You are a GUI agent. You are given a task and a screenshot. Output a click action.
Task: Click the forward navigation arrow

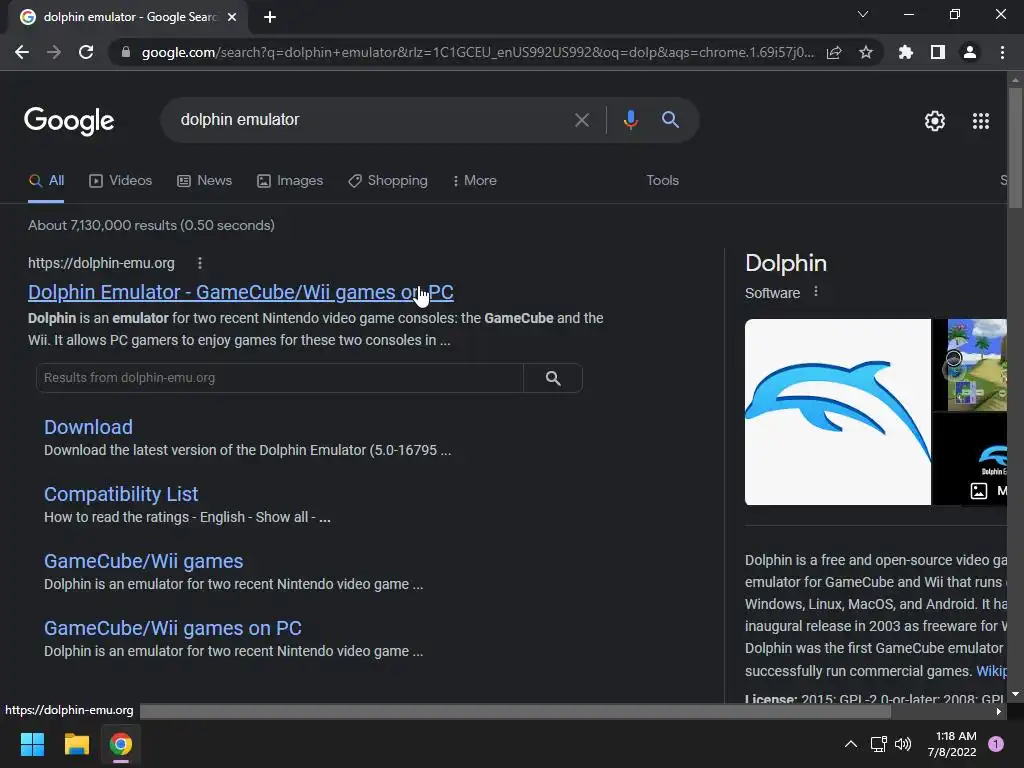54,52
